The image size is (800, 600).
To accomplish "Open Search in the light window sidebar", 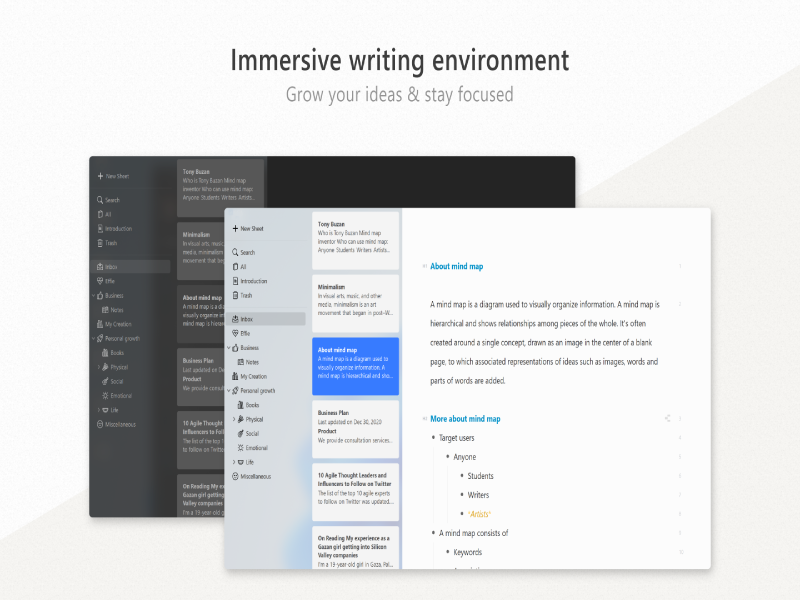I will coord(244,253).
